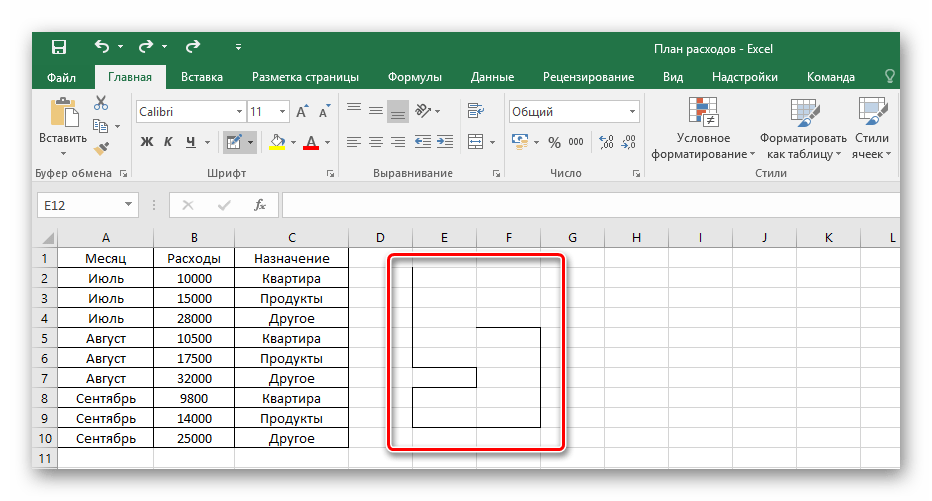
Task: Click the Increase Indent icon
Action: point(447,142)
